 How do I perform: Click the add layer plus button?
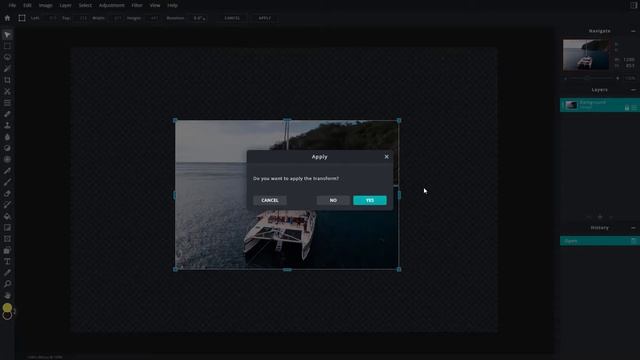600,217
